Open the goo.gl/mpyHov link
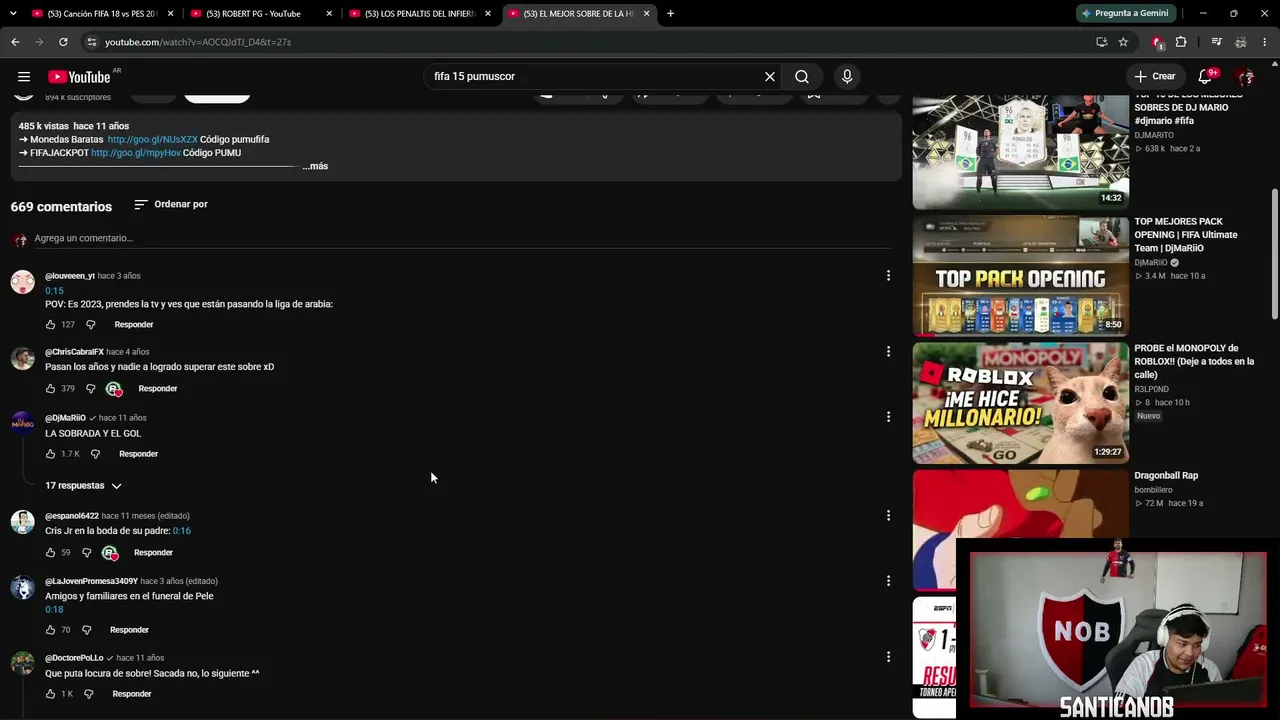This screenshot has width=1280, height=720. click(136, 153)
